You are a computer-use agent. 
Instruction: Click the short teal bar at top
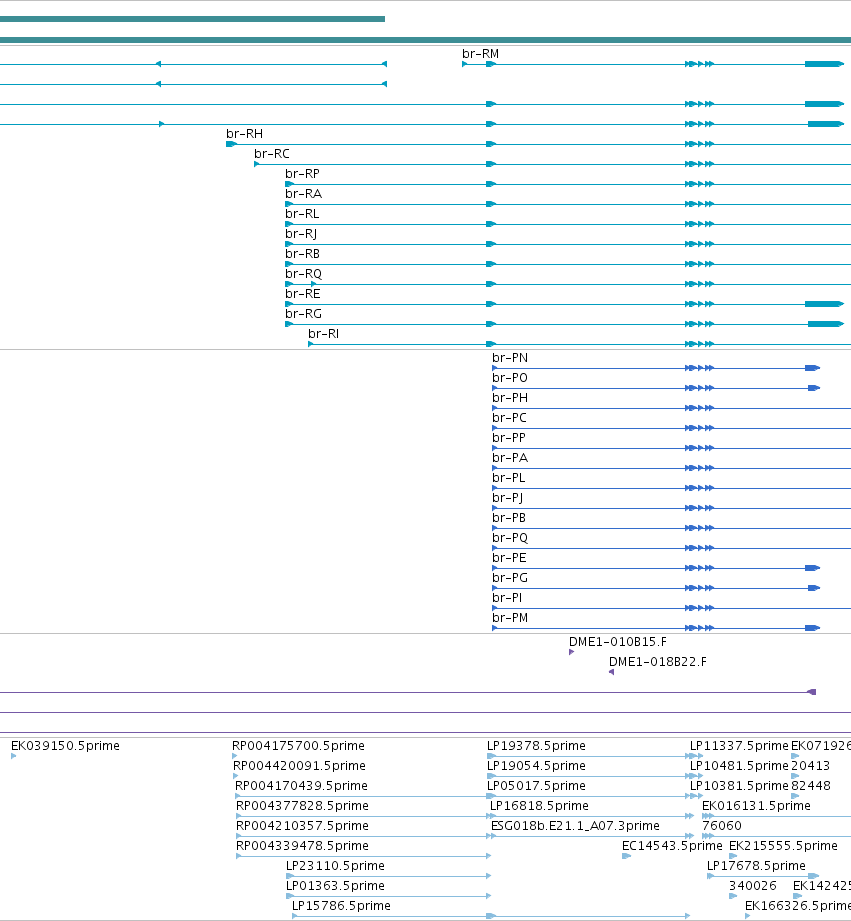pos(192,19)
